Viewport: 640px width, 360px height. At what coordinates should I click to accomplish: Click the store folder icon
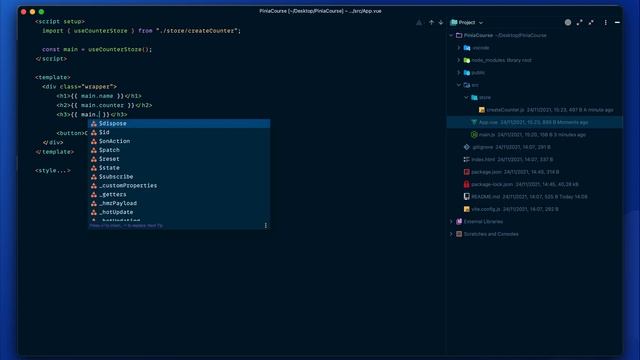pyautogui.click(x=474, y=97)
